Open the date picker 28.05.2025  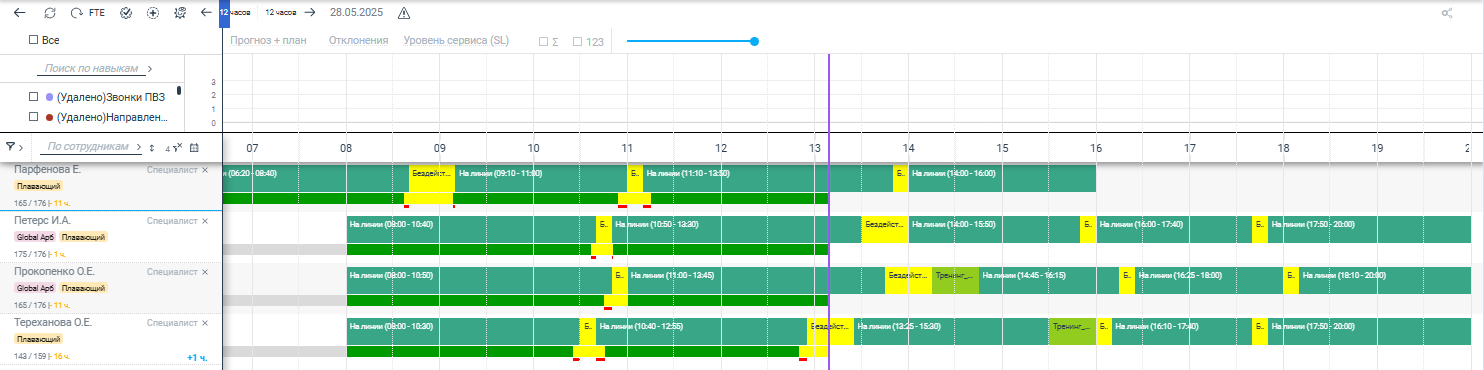358,13
